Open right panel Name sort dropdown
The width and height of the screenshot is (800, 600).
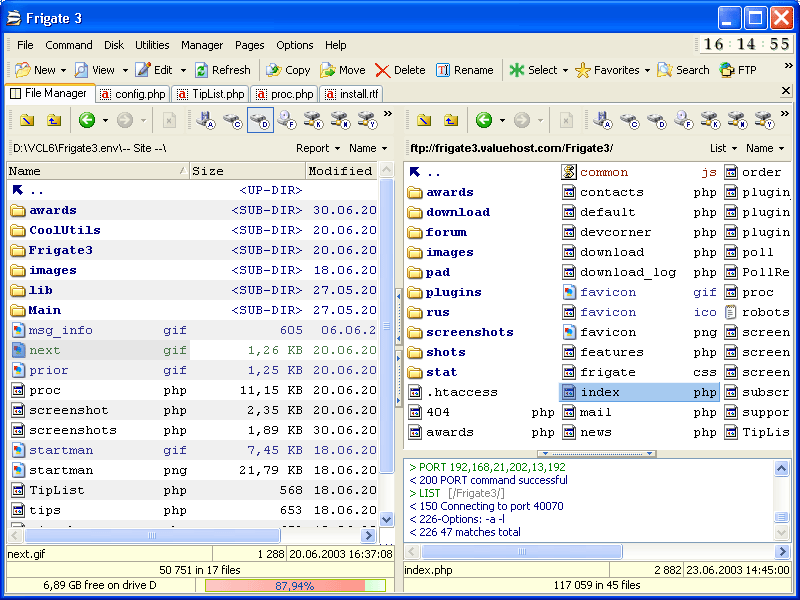[x=765, y=148]
